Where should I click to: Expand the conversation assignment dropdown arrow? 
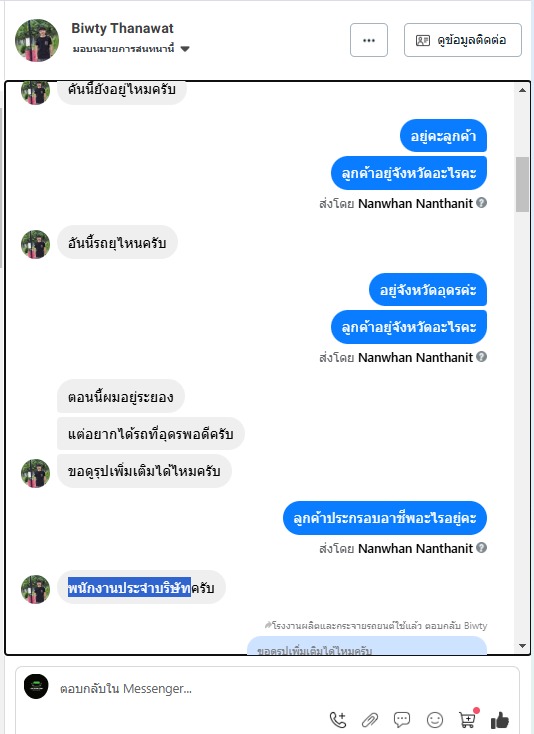pos(185,49)
